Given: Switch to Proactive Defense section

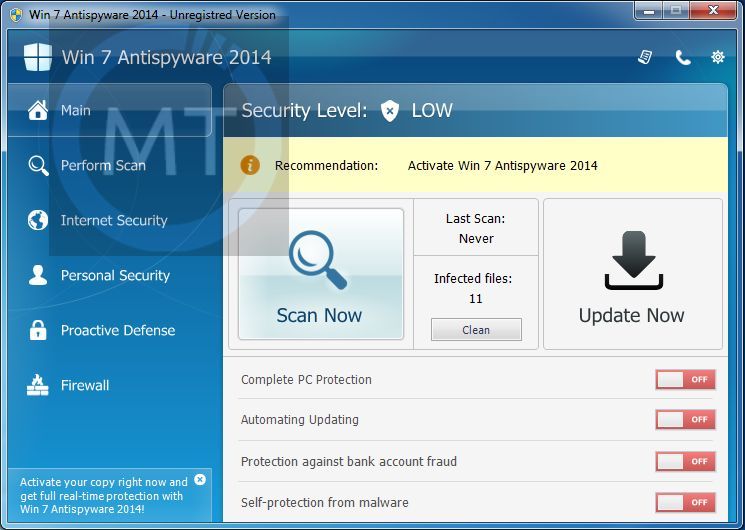Looking at the screenshot, I should click(110, 330).
